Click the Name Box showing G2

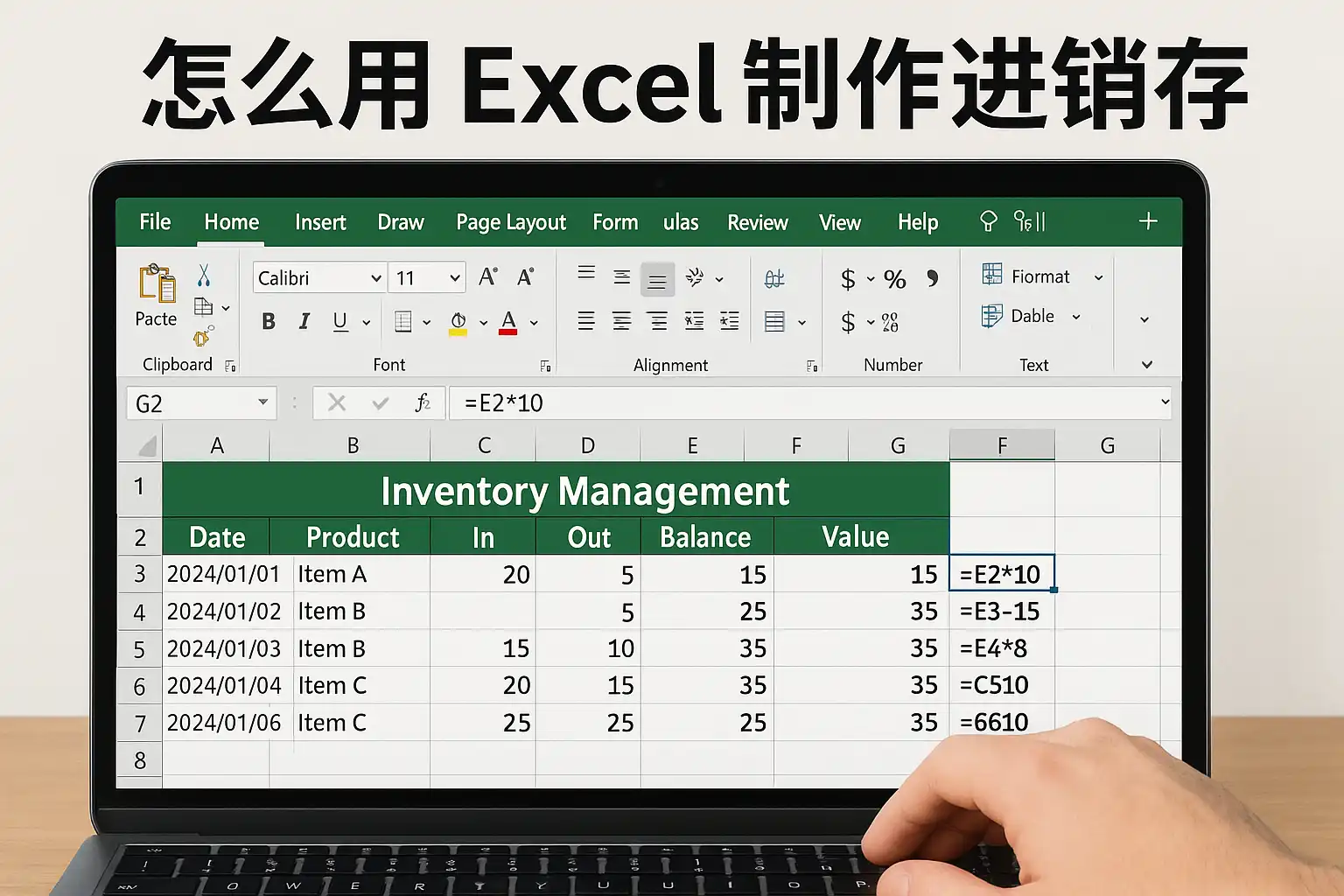coord(201,403)
